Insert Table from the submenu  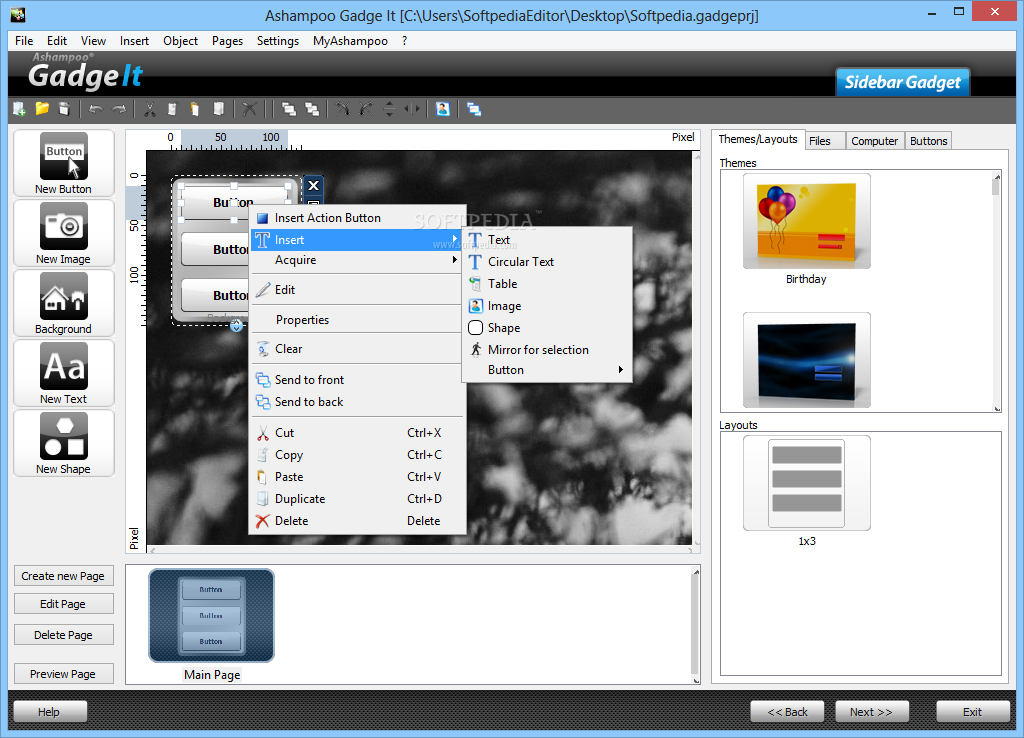pyautogui.click(x=547, y=283)
